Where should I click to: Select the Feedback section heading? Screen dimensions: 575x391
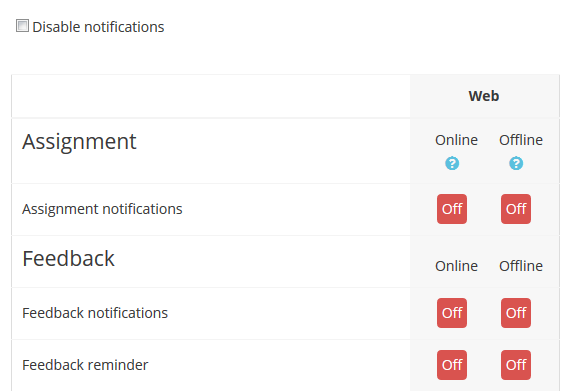click(x=69, y=259)
